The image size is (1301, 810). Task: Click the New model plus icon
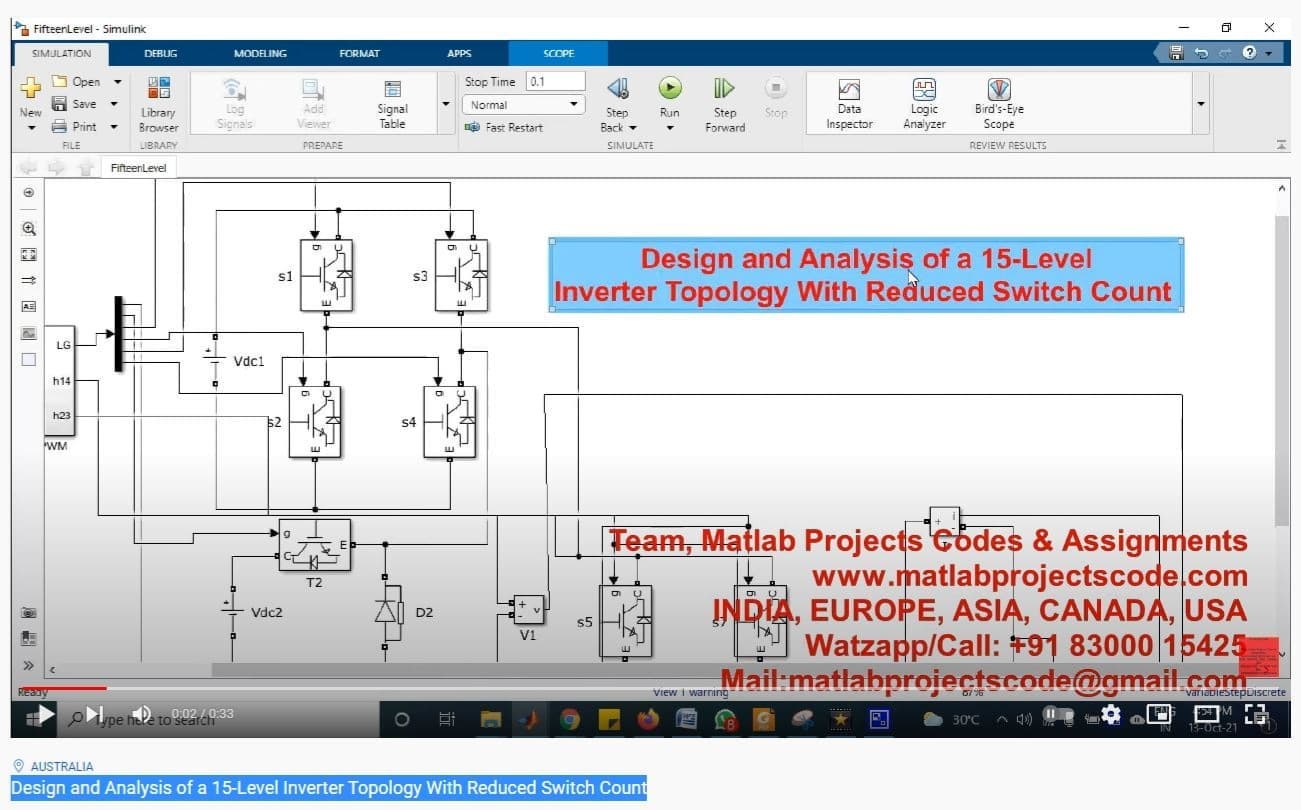[30, 88]
